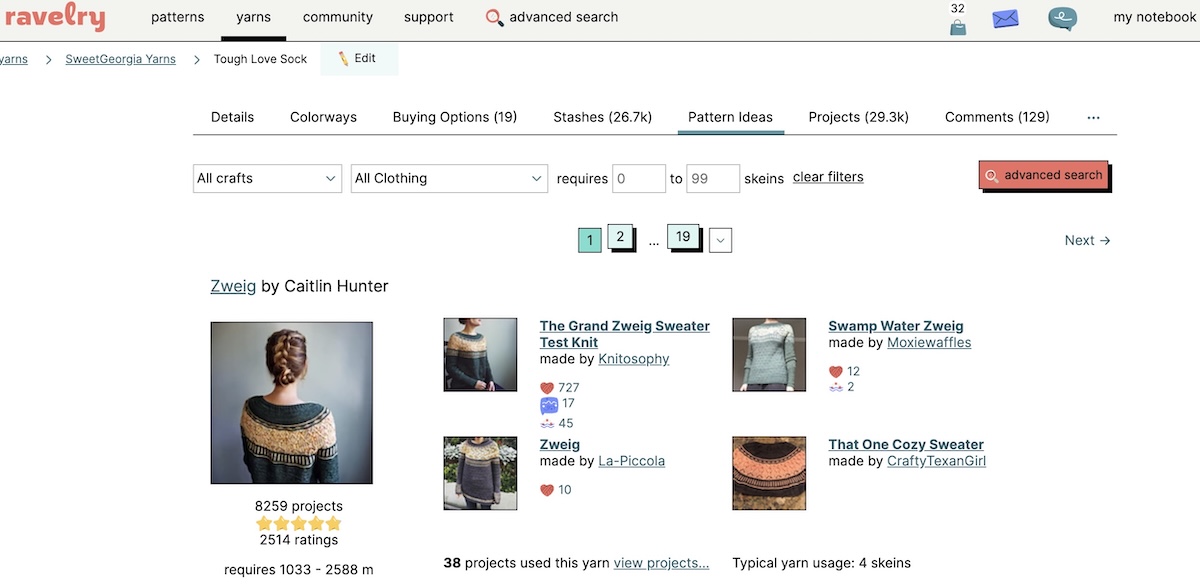Click the Next page link
Viewport: 1200px width, 585px height.
1088,240
